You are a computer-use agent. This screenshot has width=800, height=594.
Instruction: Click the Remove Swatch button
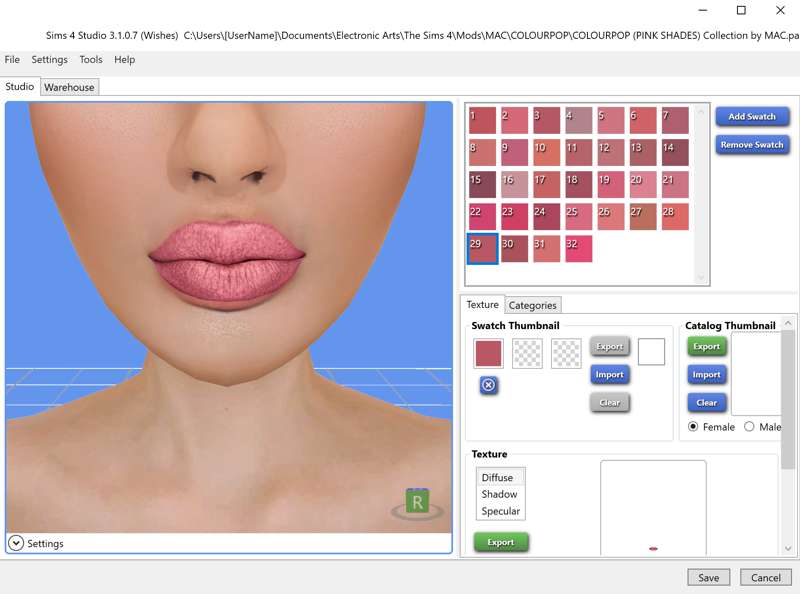752,145
